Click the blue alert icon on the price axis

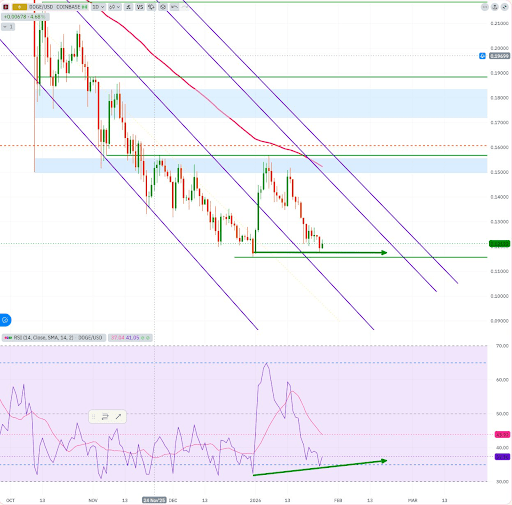click(482, 56)
